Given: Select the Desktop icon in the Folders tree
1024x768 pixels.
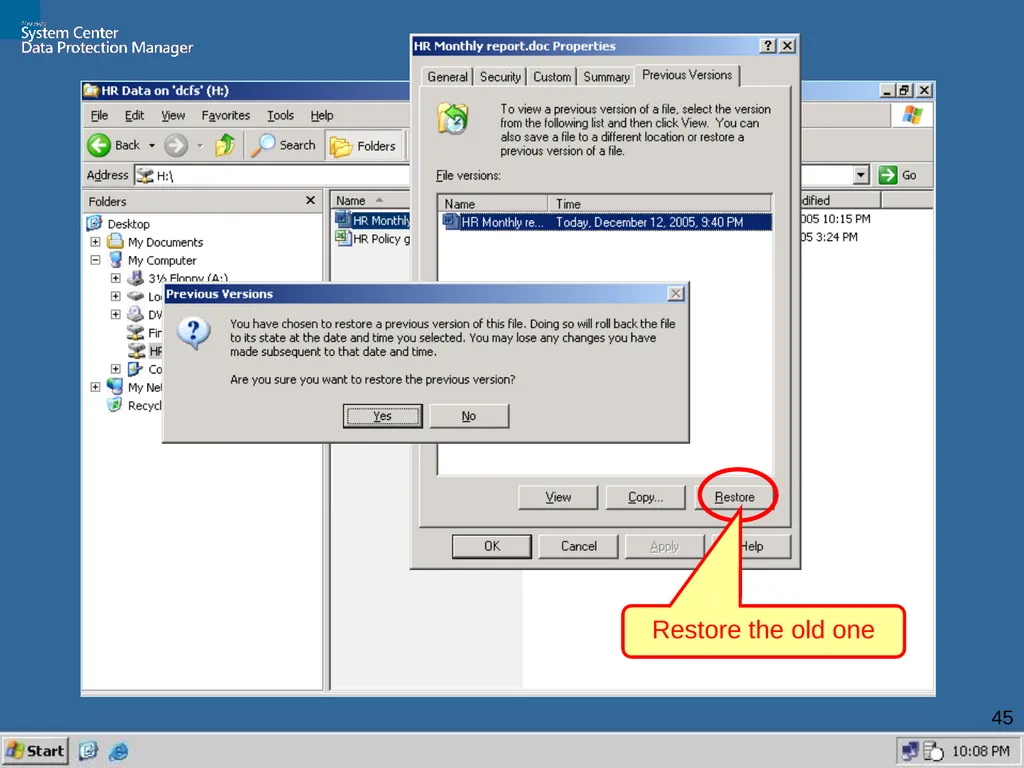Looking at the screenshot, I should pos(94,223).
